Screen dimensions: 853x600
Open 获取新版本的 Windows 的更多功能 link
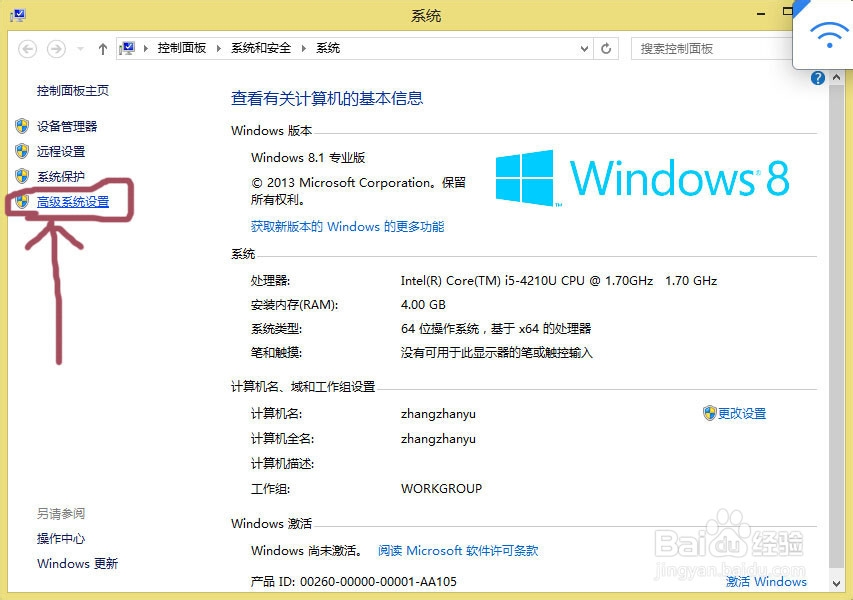tap(348, 227)
